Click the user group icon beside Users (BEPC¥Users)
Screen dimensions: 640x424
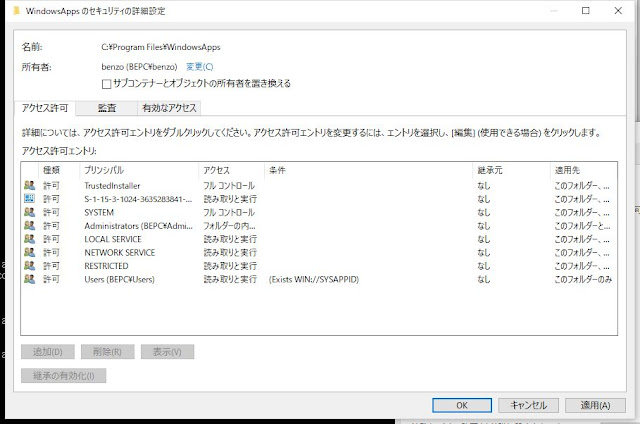coord(29,279)
